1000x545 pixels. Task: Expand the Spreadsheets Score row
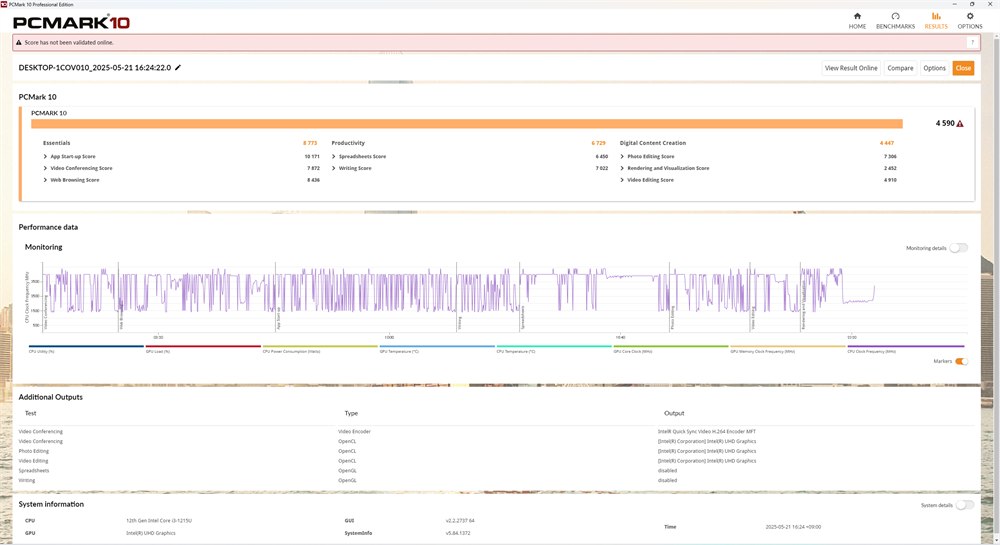pyautogui.click(x=334, y=157)
